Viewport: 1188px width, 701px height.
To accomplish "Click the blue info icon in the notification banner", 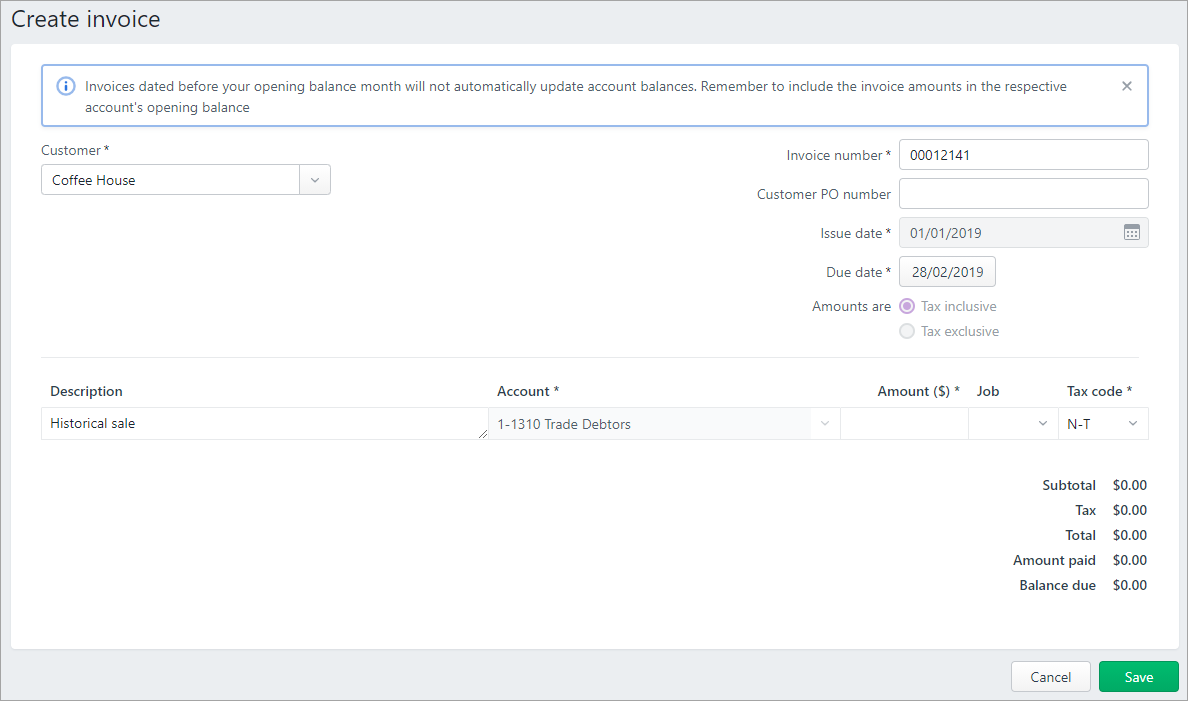I will (65, 86).
